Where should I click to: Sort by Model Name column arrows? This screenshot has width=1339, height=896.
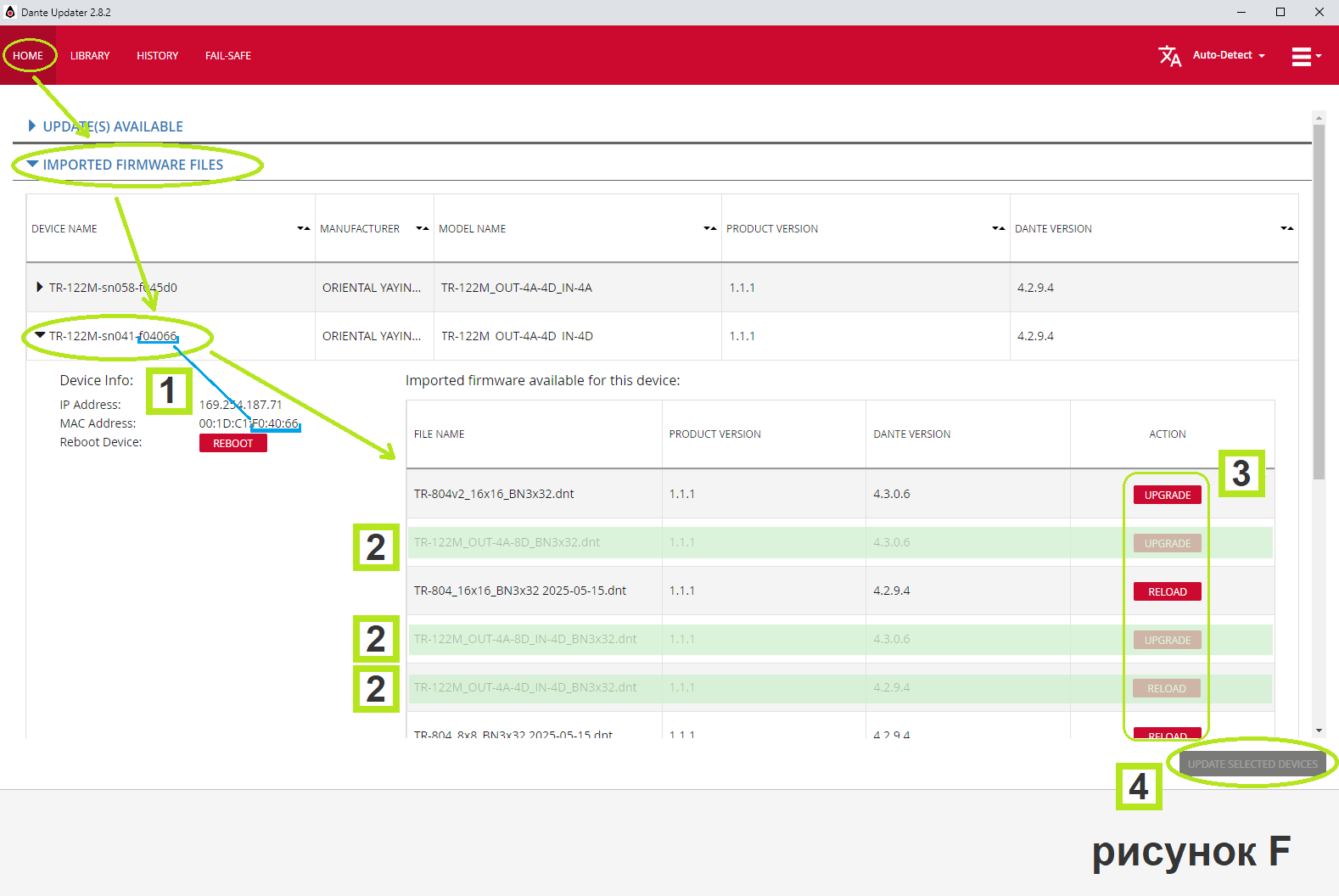point(709,228)
